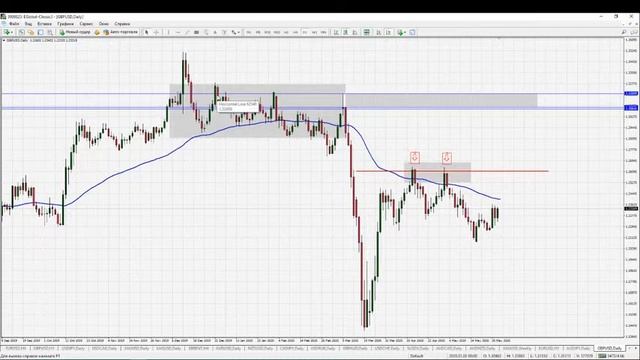This screenshot has width=640, height=360.
Task: Switch timeframe to D1
Action: click(x=305, y=32)
